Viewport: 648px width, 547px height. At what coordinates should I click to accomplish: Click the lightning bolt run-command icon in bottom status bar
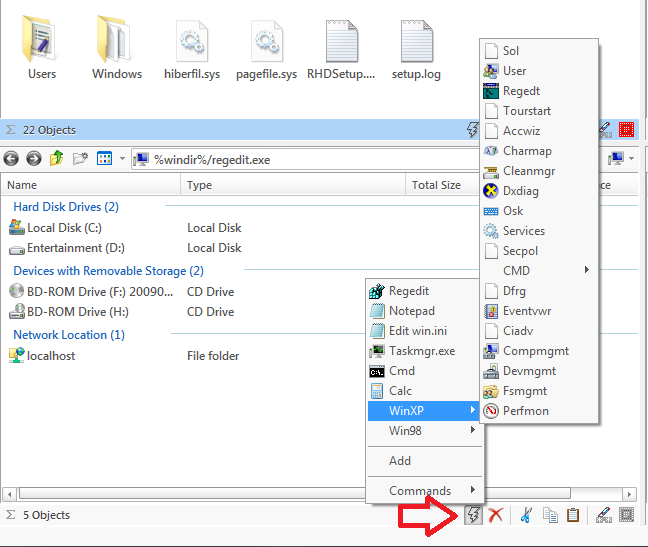tap(473, 515)
